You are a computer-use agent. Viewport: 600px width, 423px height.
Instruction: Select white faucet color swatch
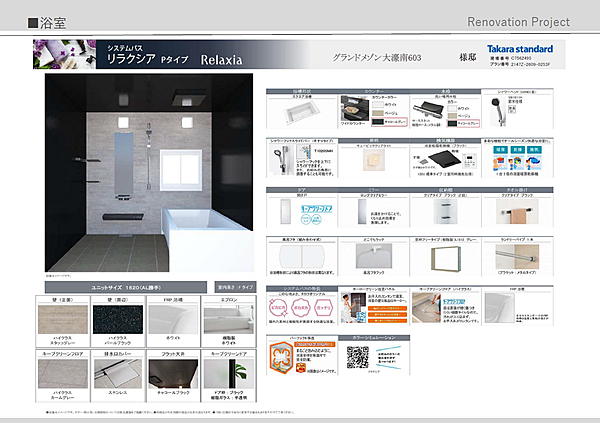pyautogui.click(x=452, y=108)
